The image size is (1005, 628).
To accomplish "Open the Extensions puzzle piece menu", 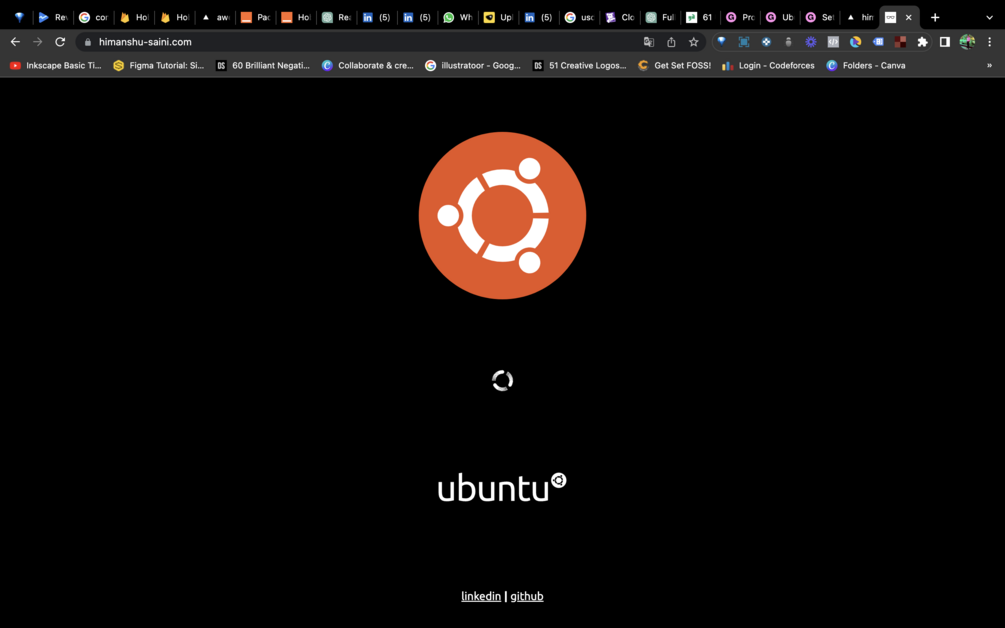I will (x=922, y=42).
